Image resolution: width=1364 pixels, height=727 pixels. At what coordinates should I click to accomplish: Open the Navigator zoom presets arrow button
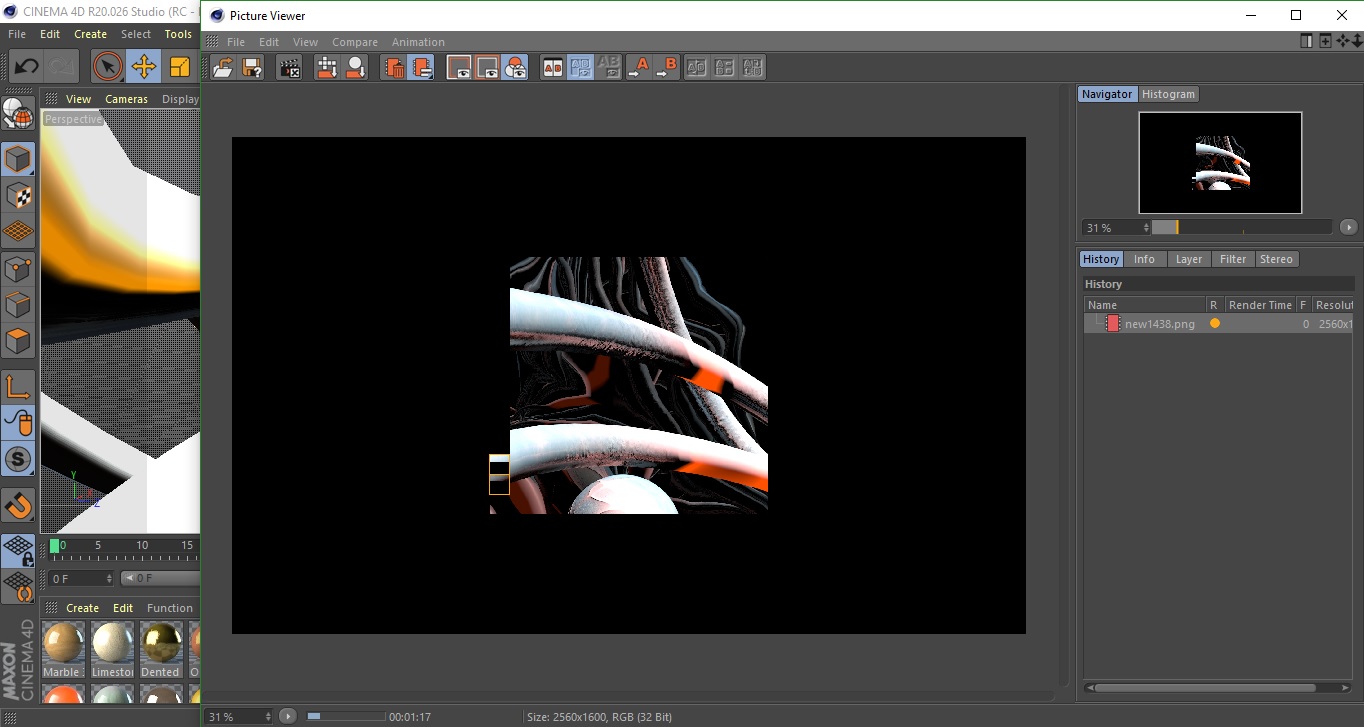click(1348, 228)
